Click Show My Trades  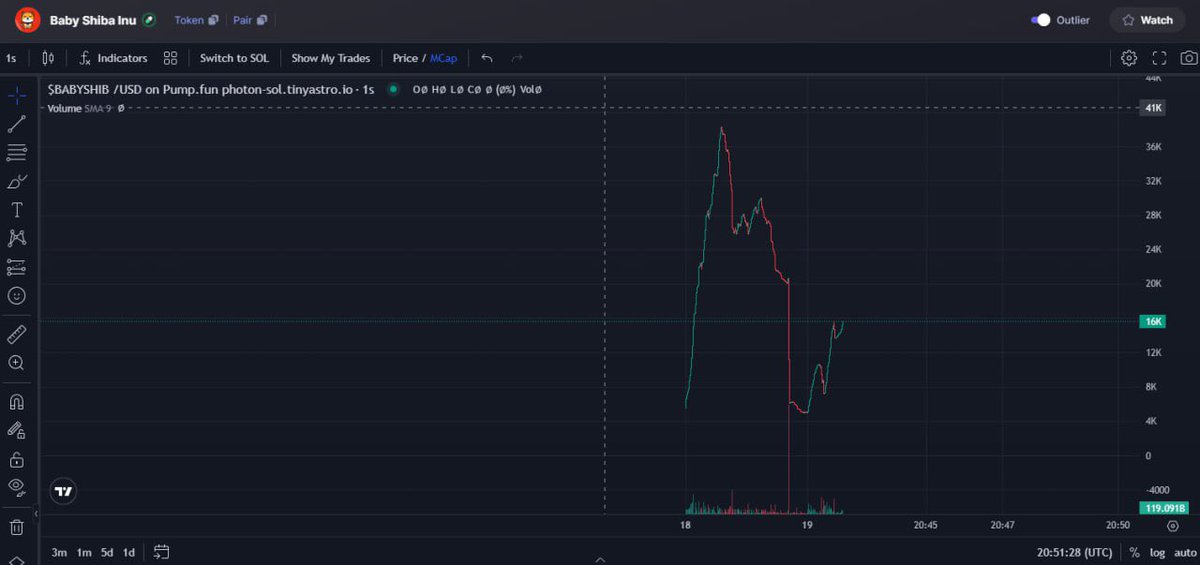pos(330,58)
